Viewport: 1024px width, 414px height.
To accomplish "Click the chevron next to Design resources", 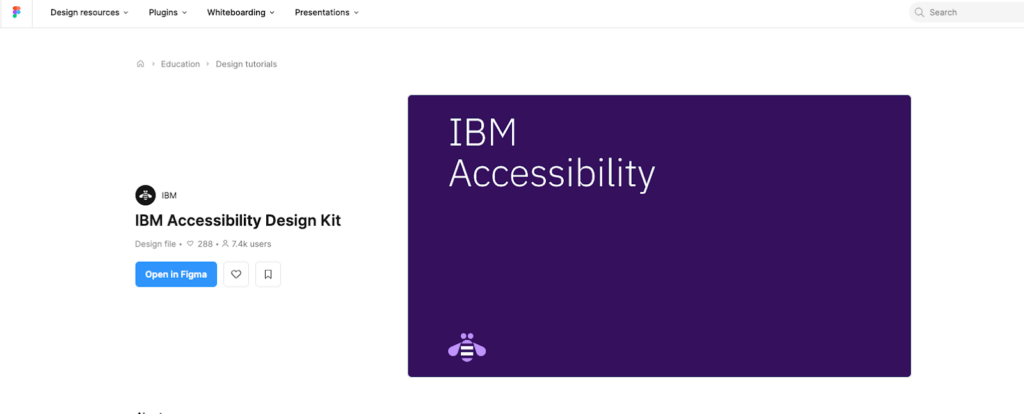I will [x=126, y=12].
